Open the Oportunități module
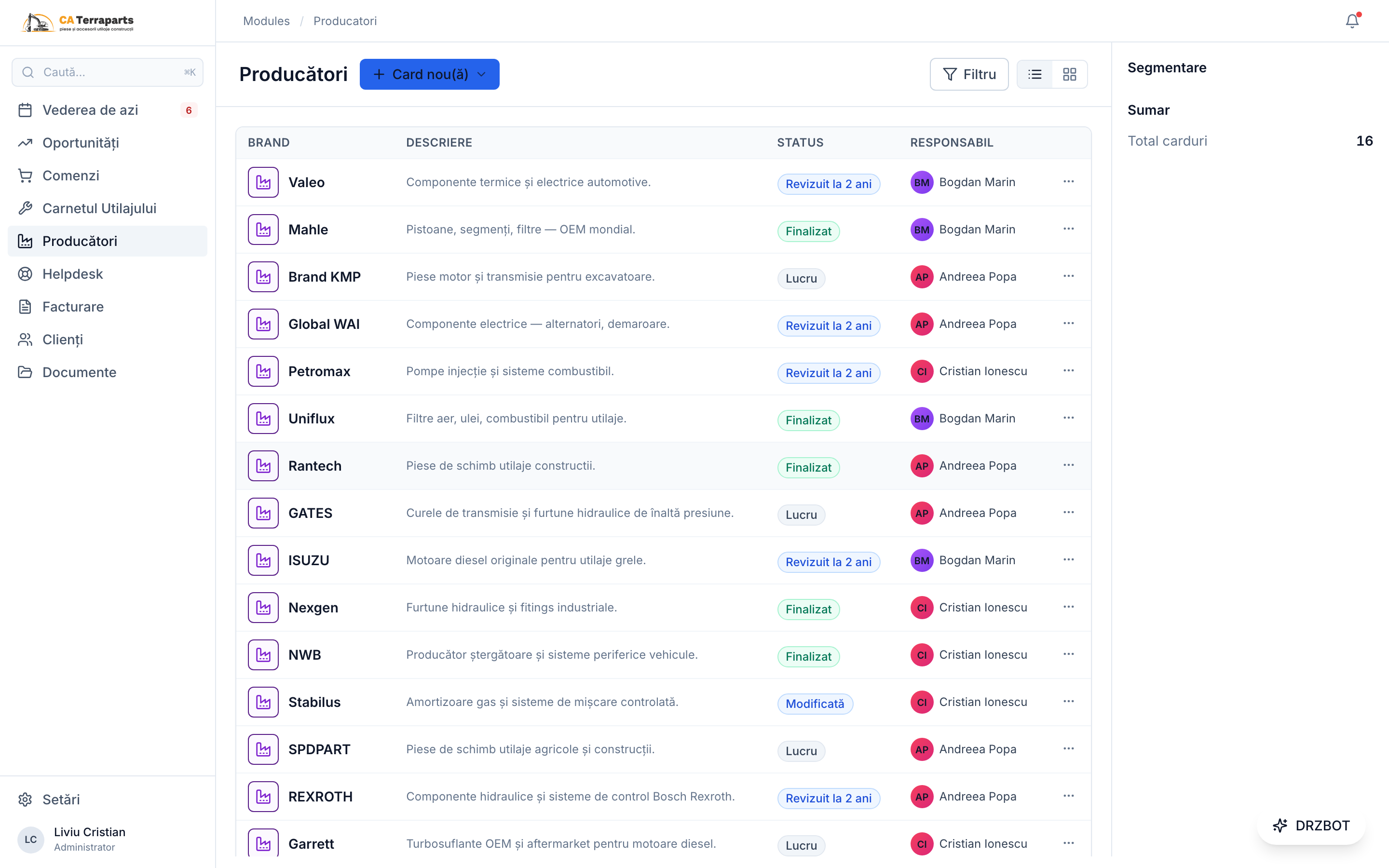This screenshot has height=868, width=1389. [108, 143]
